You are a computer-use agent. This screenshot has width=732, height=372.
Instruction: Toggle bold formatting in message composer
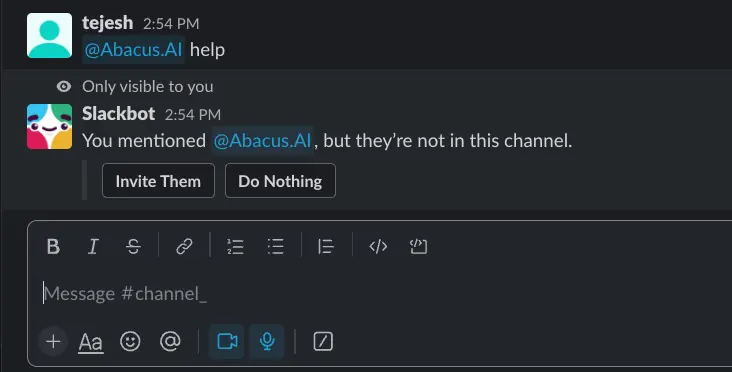(53, 246)
